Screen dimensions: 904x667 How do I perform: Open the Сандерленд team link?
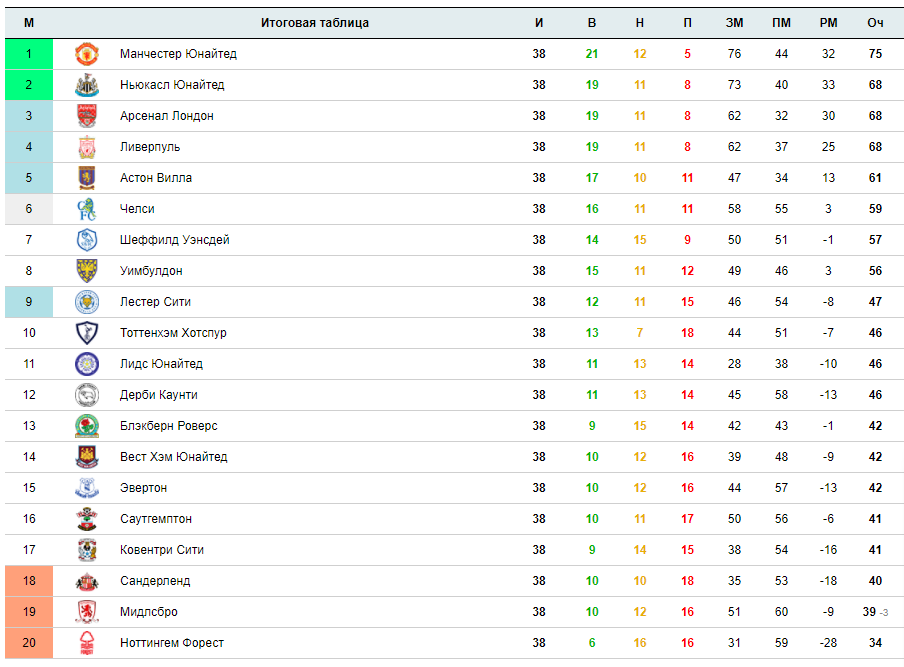155,581
